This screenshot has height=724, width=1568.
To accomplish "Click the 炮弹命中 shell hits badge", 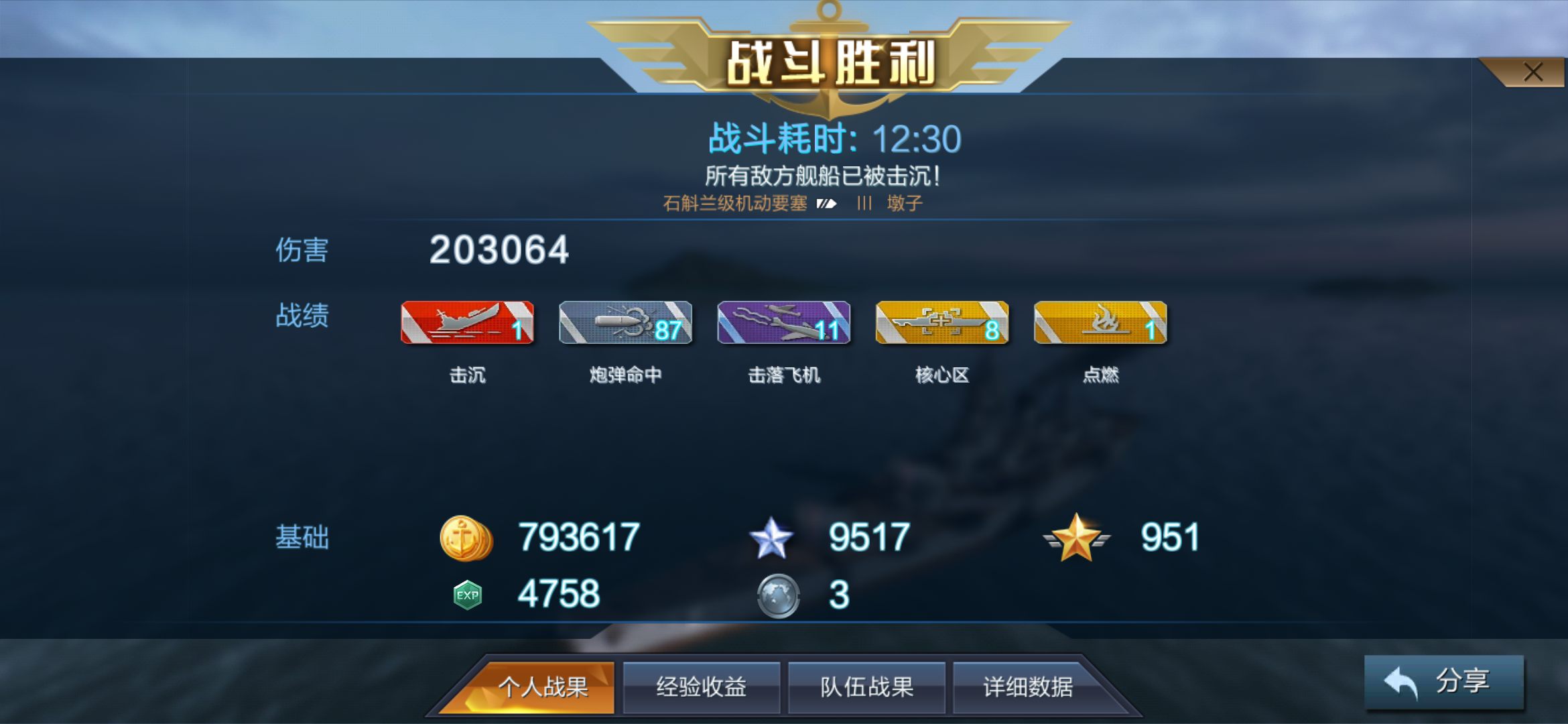I will point(625,322).
